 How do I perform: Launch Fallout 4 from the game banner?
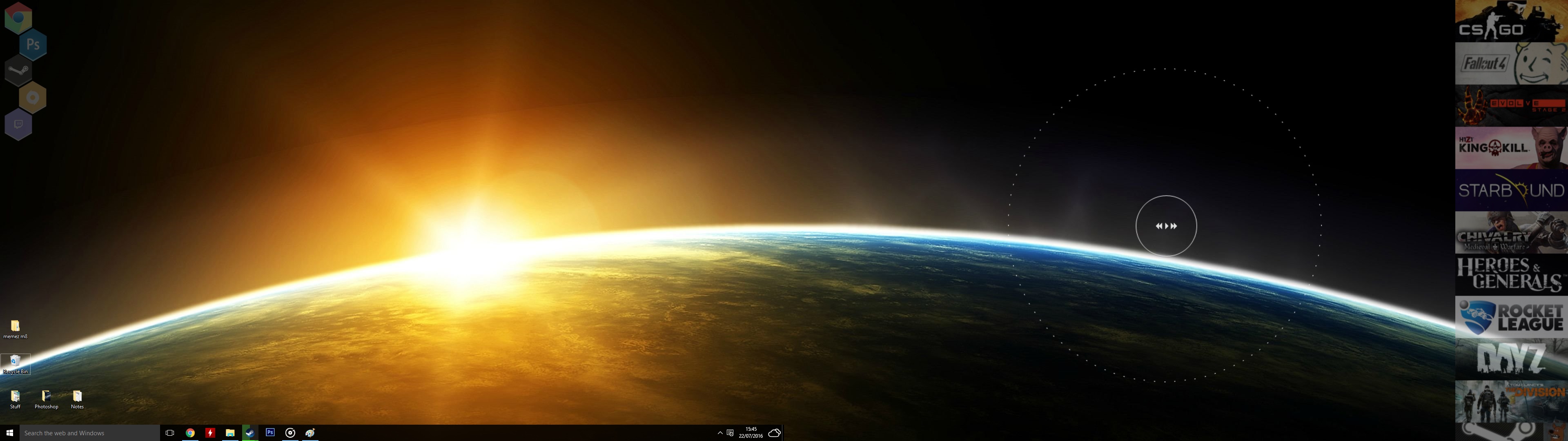point(1511,63)
